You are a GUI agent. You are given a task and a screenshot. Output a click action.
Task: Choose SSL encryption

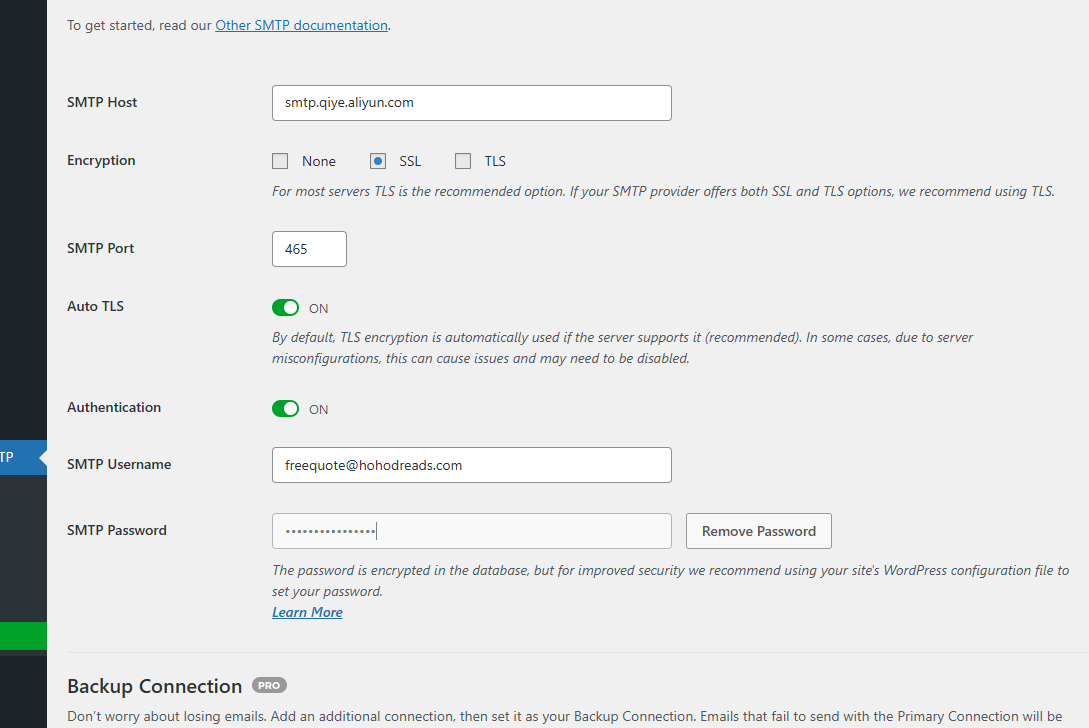tap(378, 161)
